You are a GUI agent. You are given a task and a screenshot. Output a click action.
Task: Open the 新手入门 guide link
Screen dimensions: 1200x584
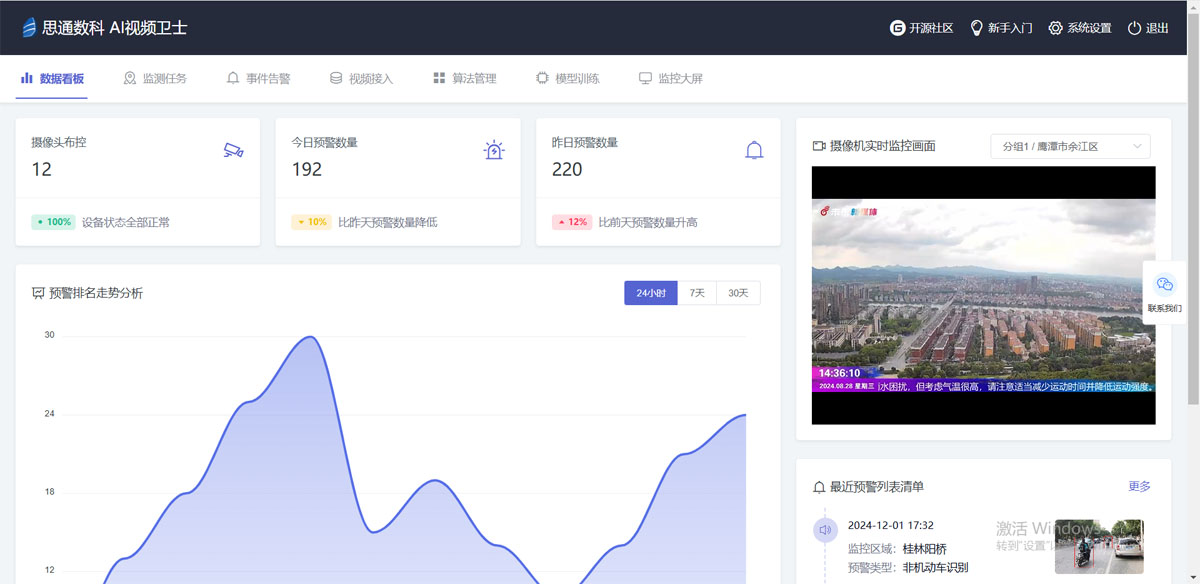1001,28
